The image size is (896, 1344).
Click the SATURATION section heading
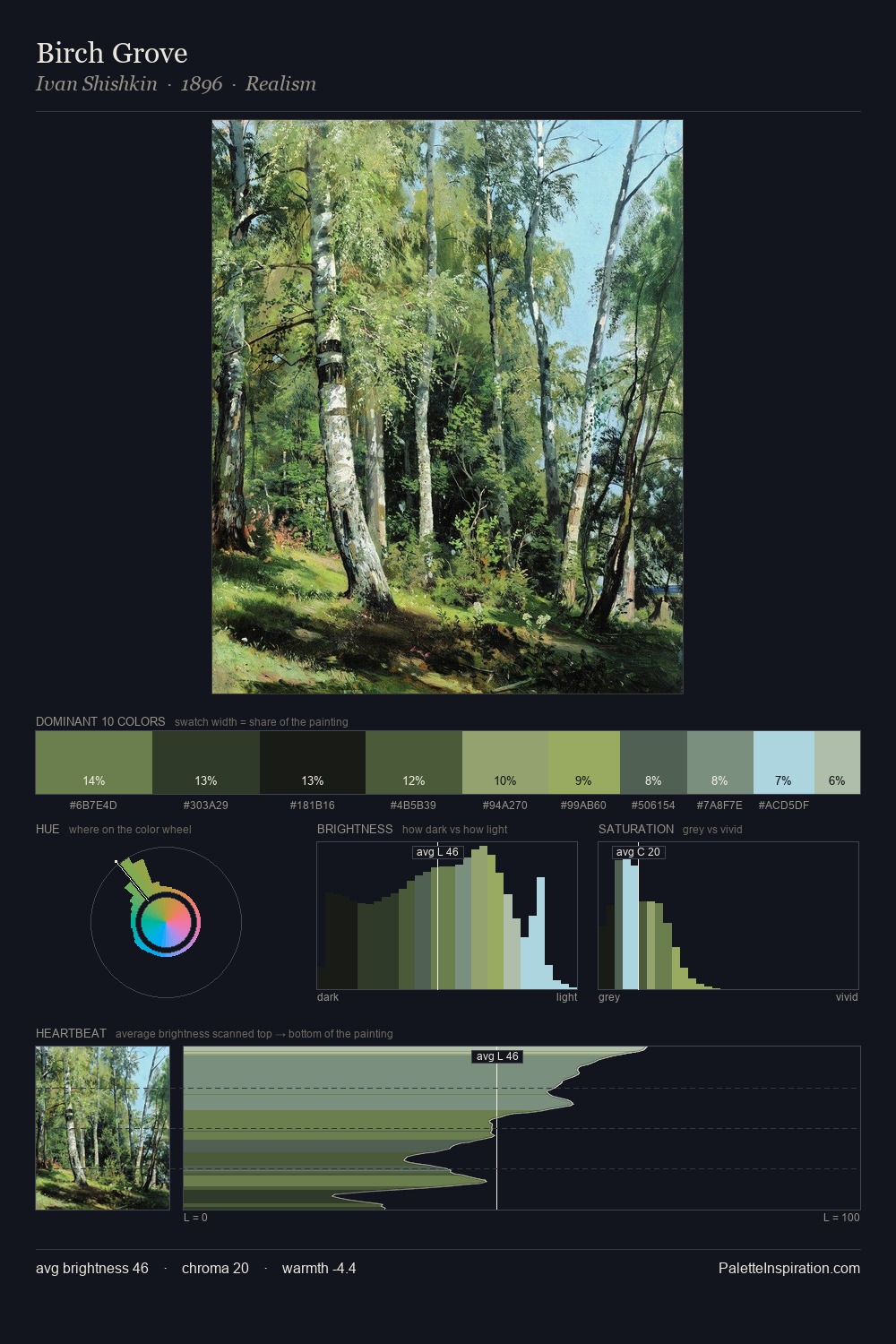pos(636,829)
